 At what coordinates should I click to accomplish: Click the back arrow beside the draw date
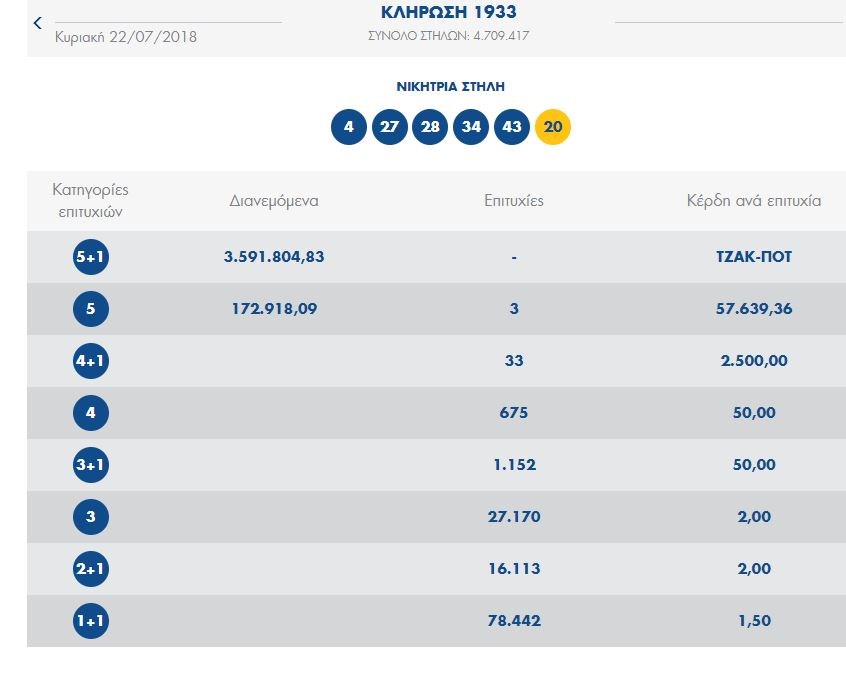(x=38, y=22)
